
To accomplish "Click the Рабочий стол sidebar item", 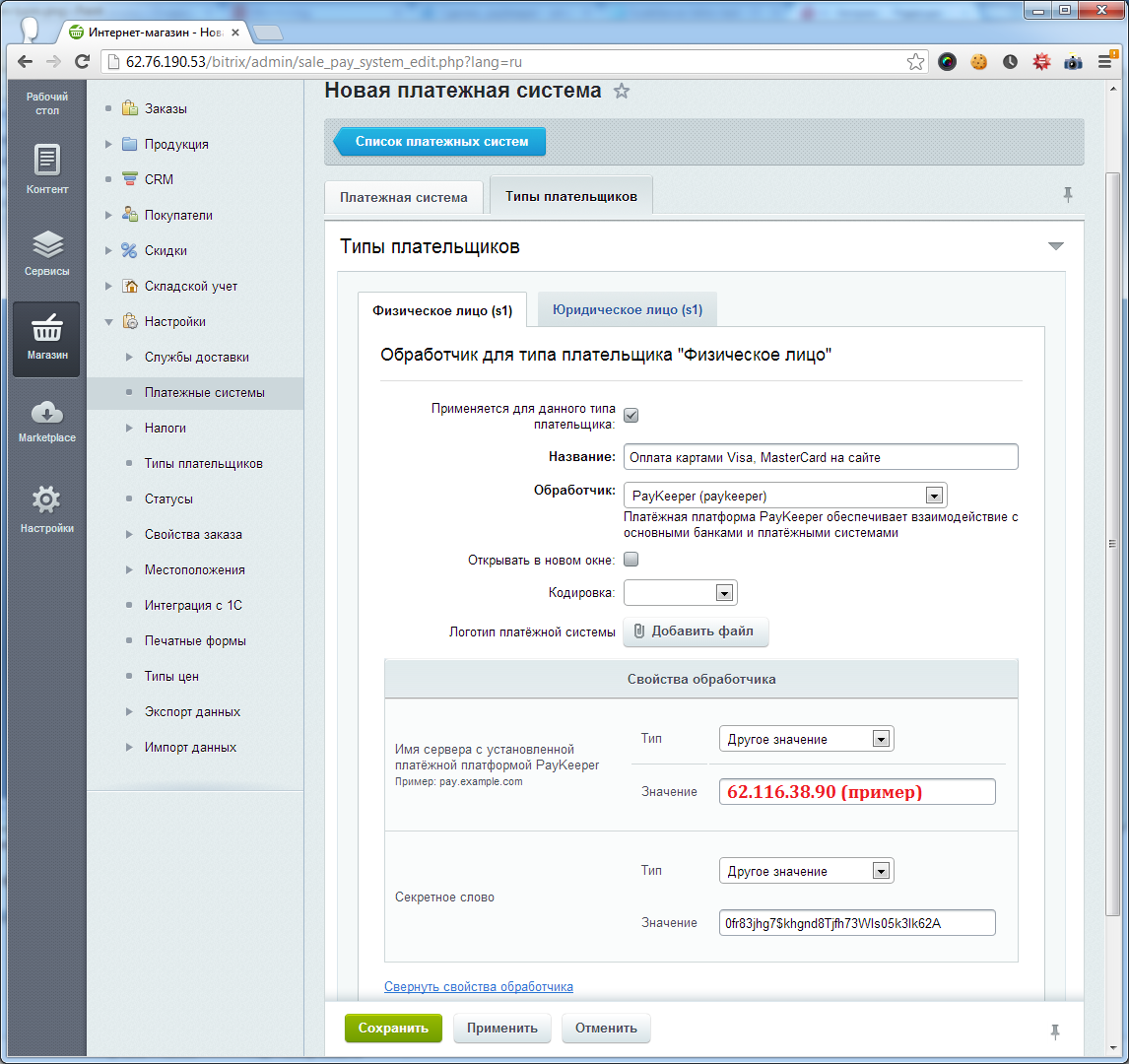I will tap(47, 103).
